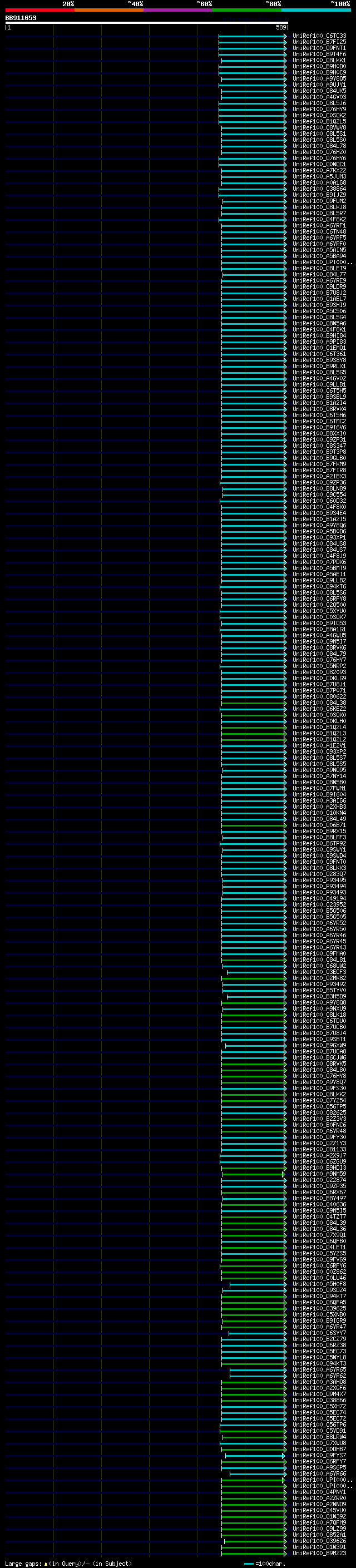Select hit label UniRef100_A7NY14
The image size is (356, 1568).
point(319,776)
